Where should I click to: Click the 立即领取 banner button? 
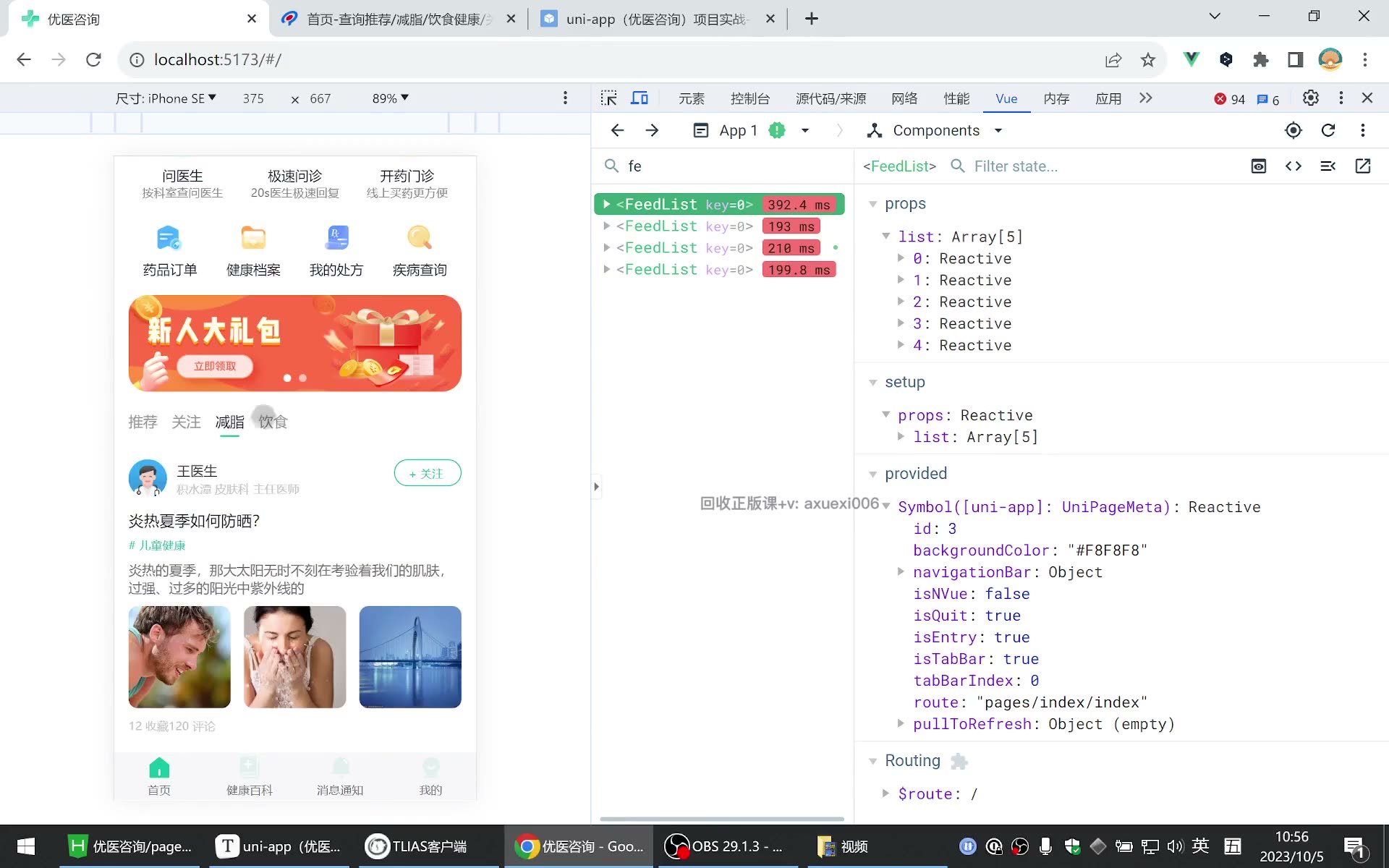click(x=215, y=366)
